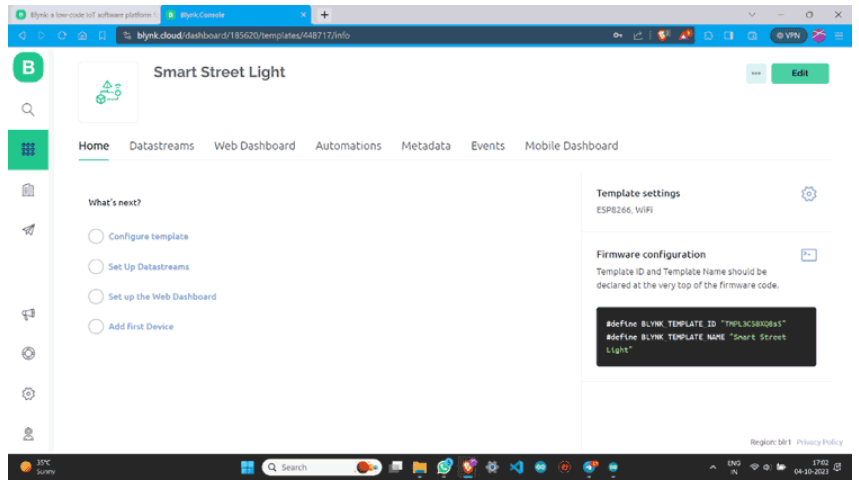Open the user profile icon in the sidebar
The width and height of the screenshot is (859, 487).
pyautogui.click(x=28, y=433)
